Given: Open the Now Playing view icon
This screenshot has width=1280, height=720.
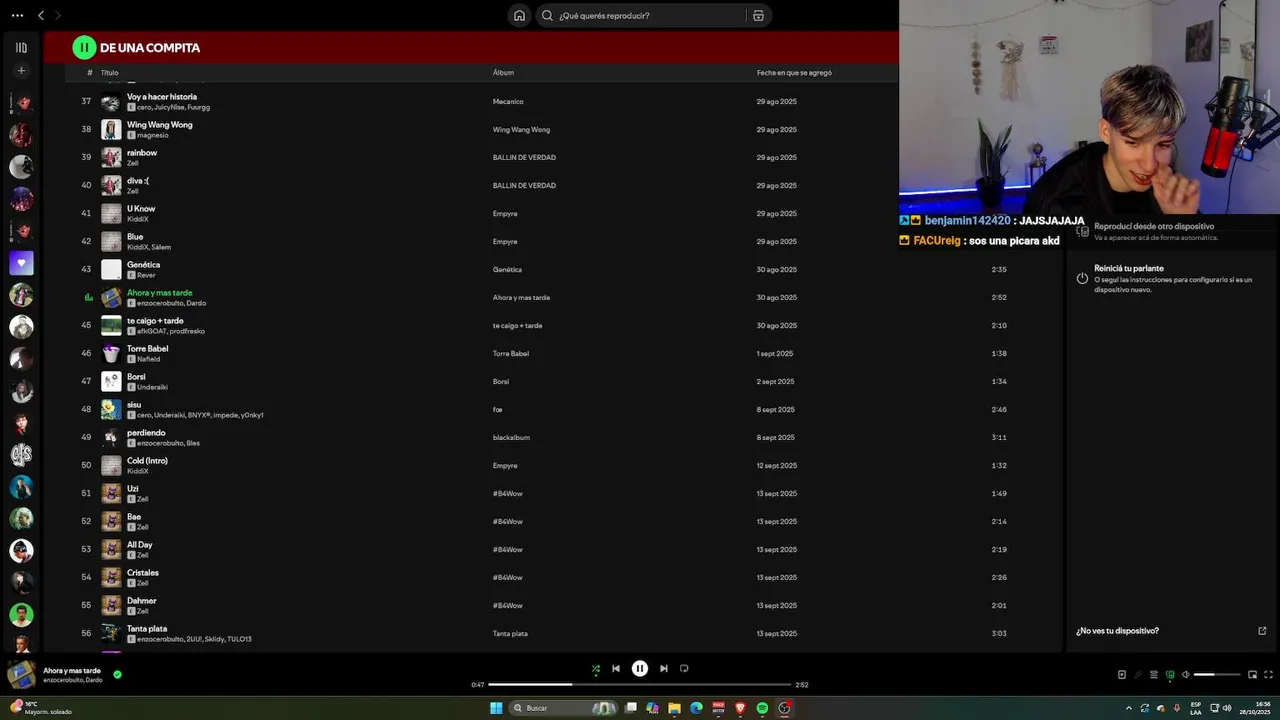Looking at the screenshot, I should click(1121, 675).
